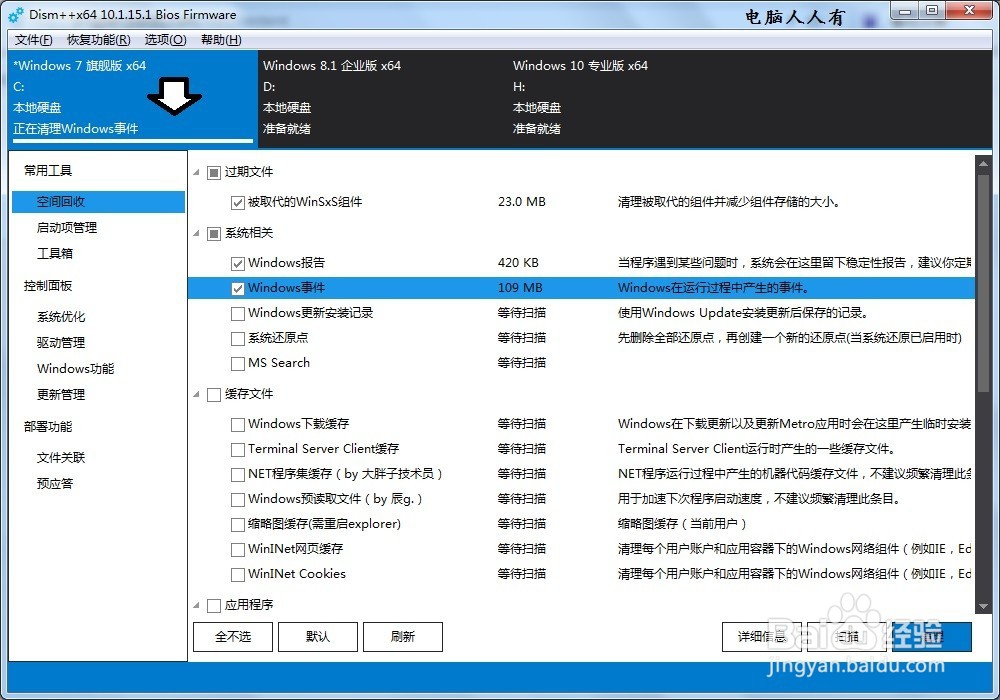
Task: Click the 109 MB size value
Action: [x=520, y=288]
